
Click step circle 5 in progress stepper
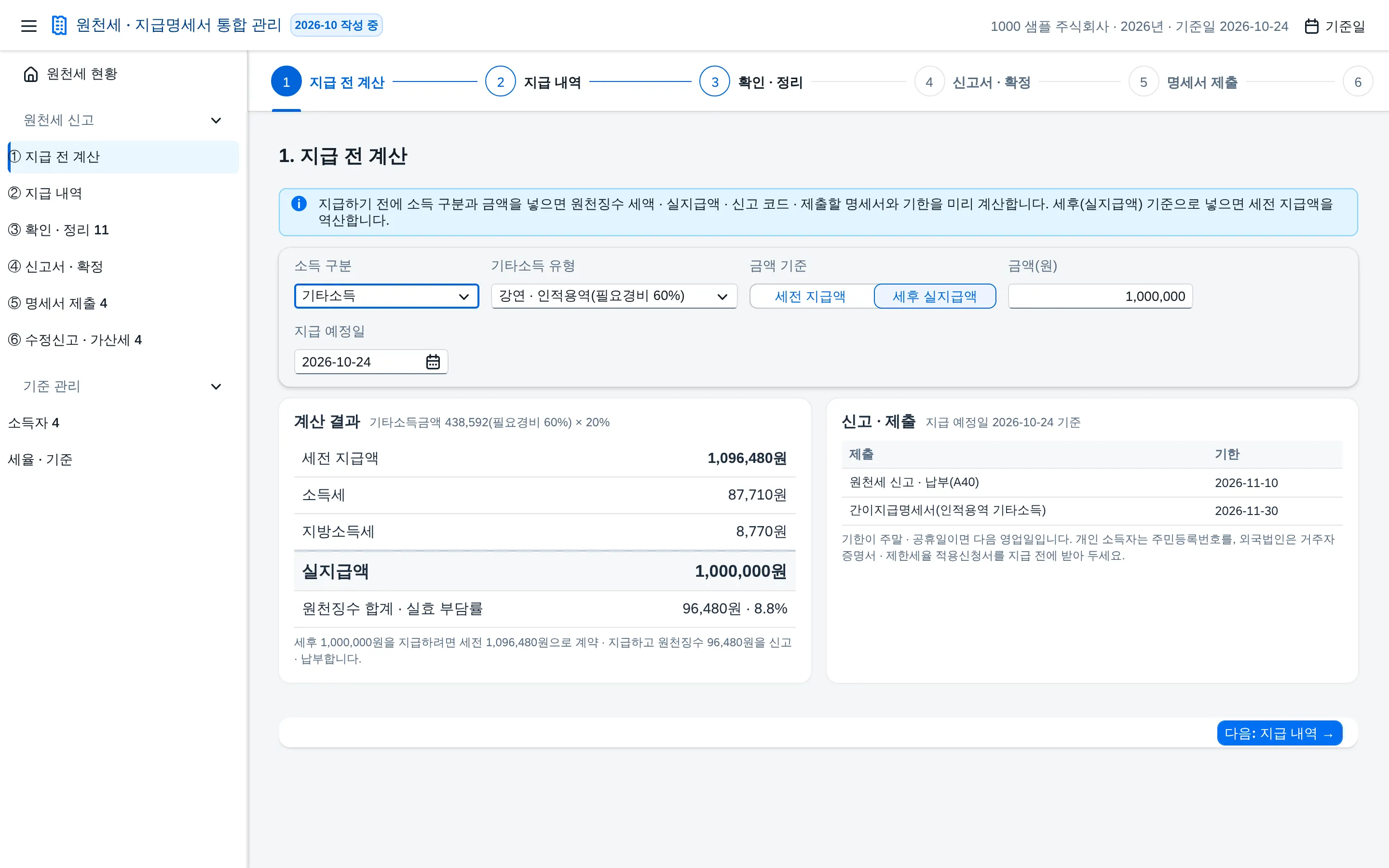click(1144, 82)
